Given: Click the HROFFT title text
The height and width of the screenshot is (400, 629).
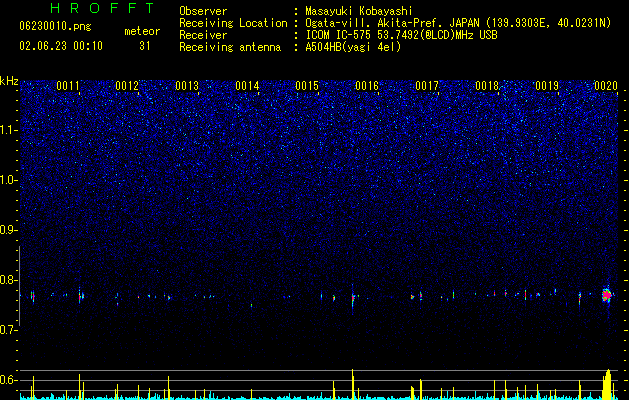Looking at the screenshot, I should point(103,8).
